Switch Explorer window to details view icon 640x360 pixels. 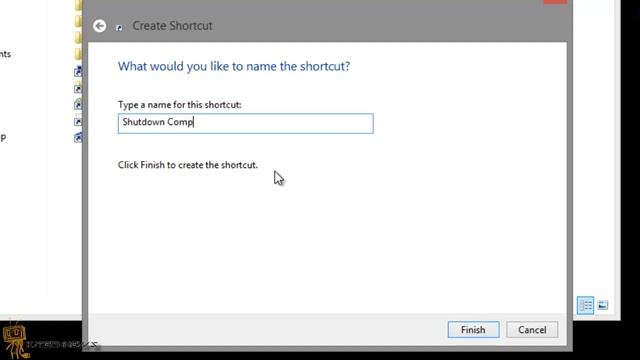tap(585, 305)
